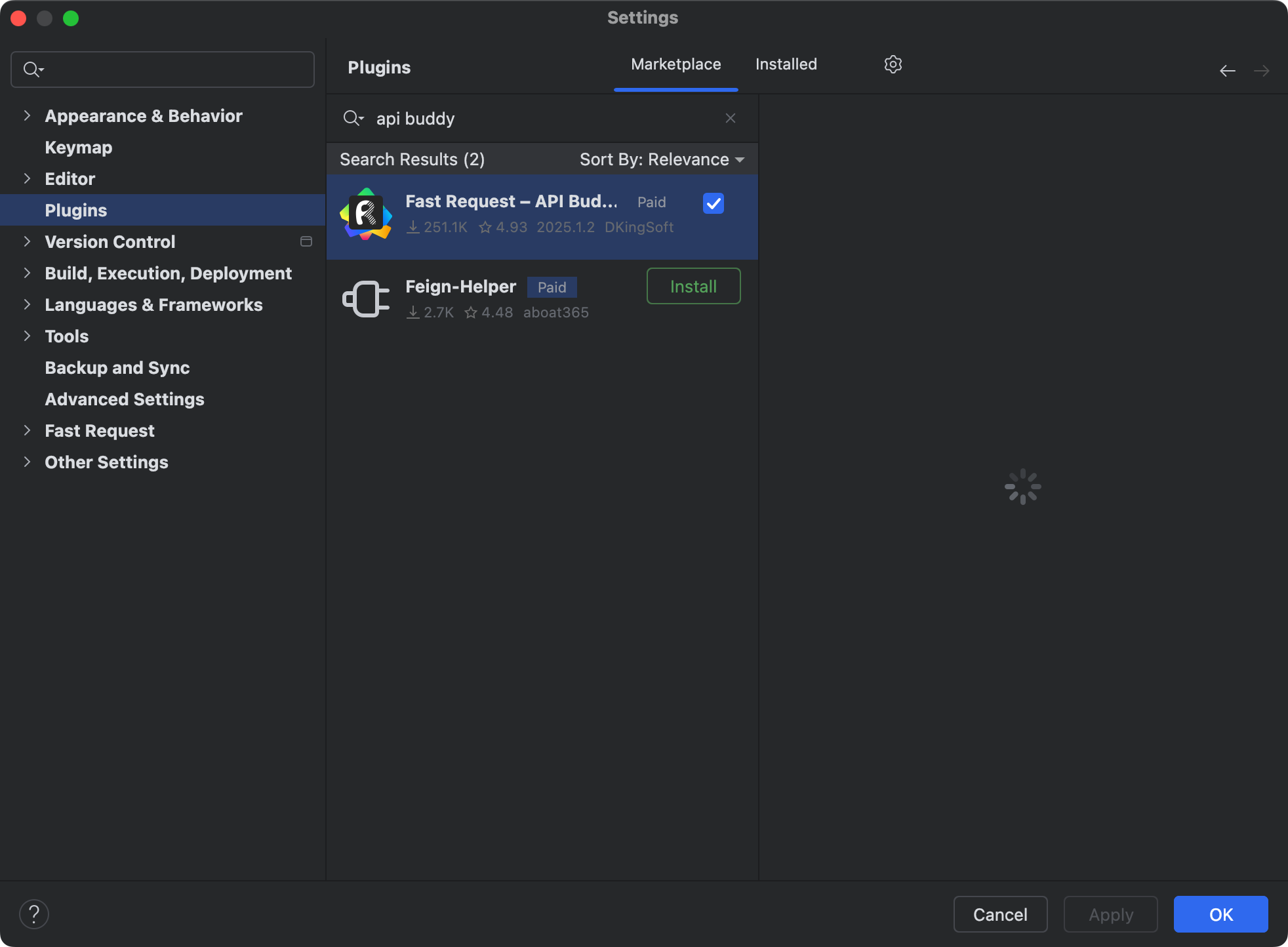Expand Languages & Frameworks tree item
This screenshot has width=1288, height=947.
pyautogui.click(x=27, y=304)
